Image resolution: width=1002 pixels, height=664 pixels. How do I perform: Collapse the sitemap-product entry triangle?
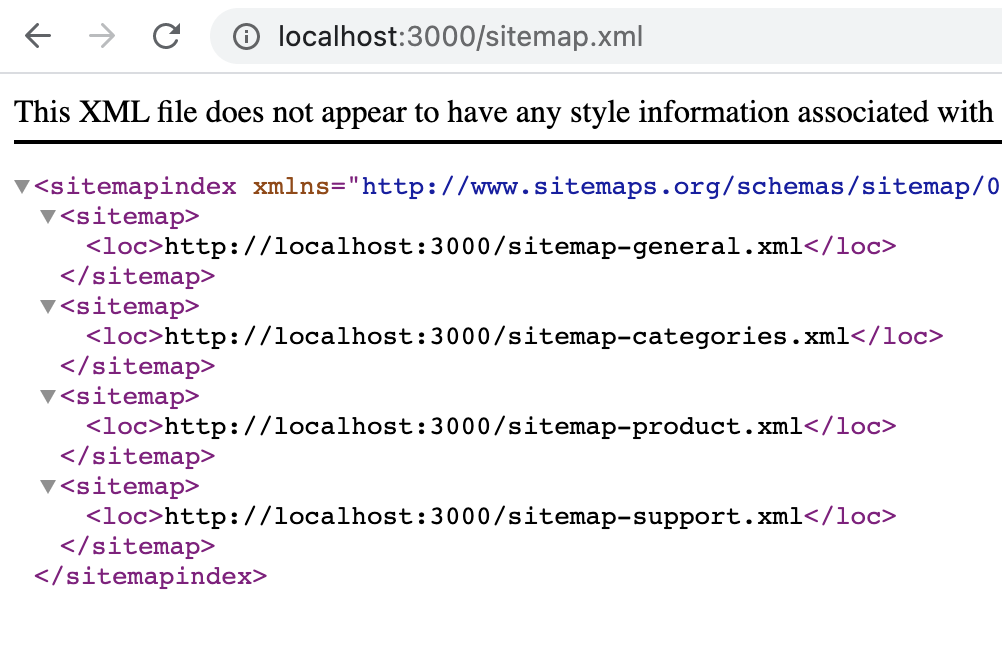click(x=47, y=396)
